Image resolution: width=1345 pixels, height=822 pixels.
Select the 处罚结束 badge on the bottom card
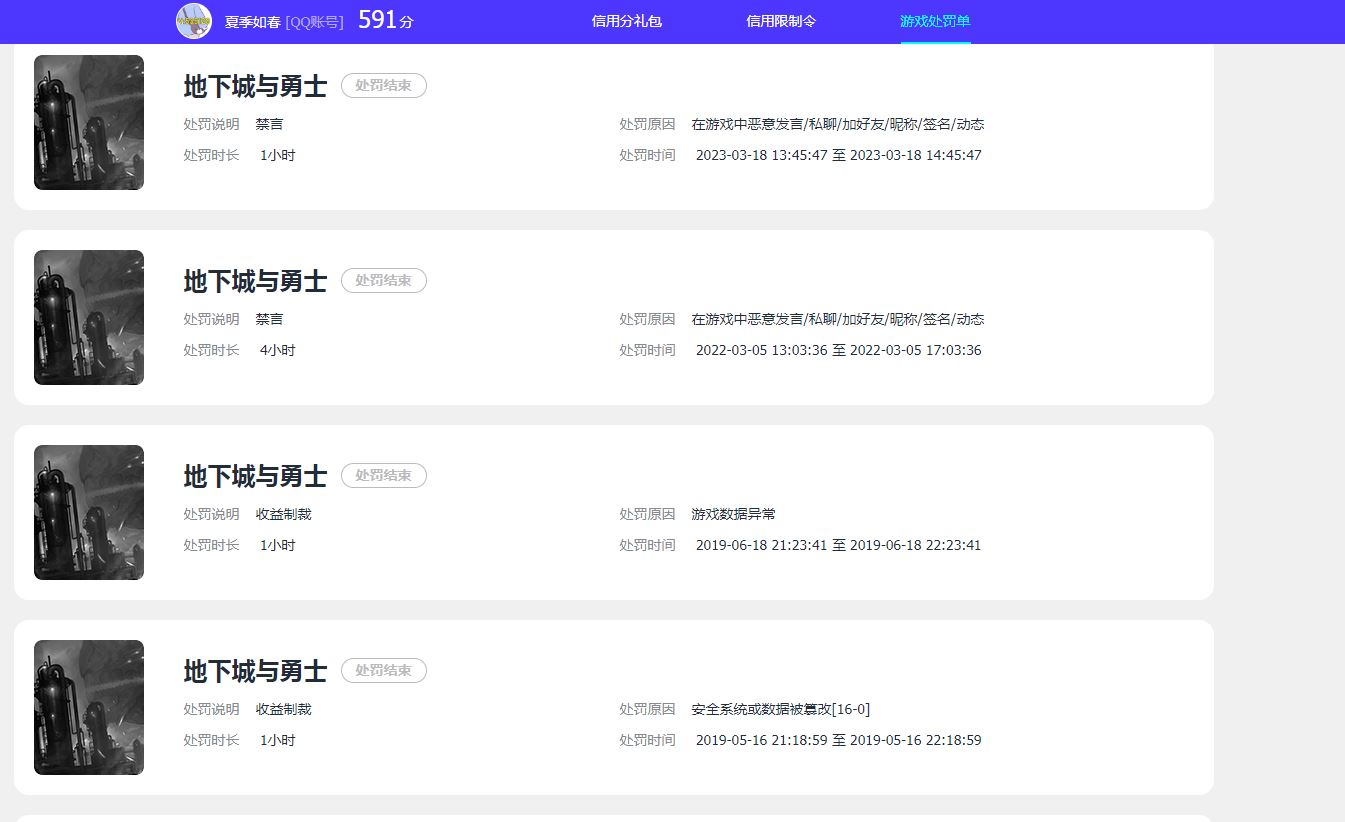tap(383, 670)
